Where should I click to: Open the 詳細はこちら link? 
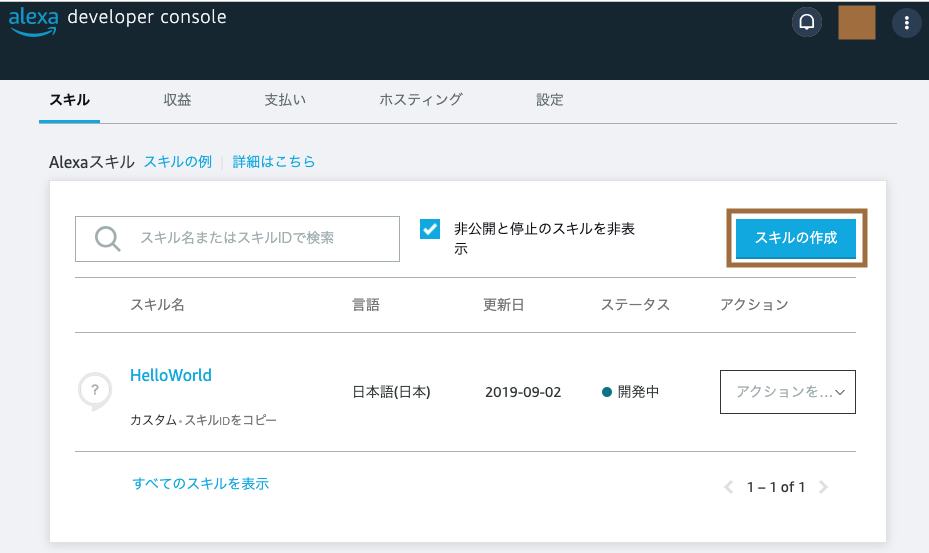(x=273, y=162)
